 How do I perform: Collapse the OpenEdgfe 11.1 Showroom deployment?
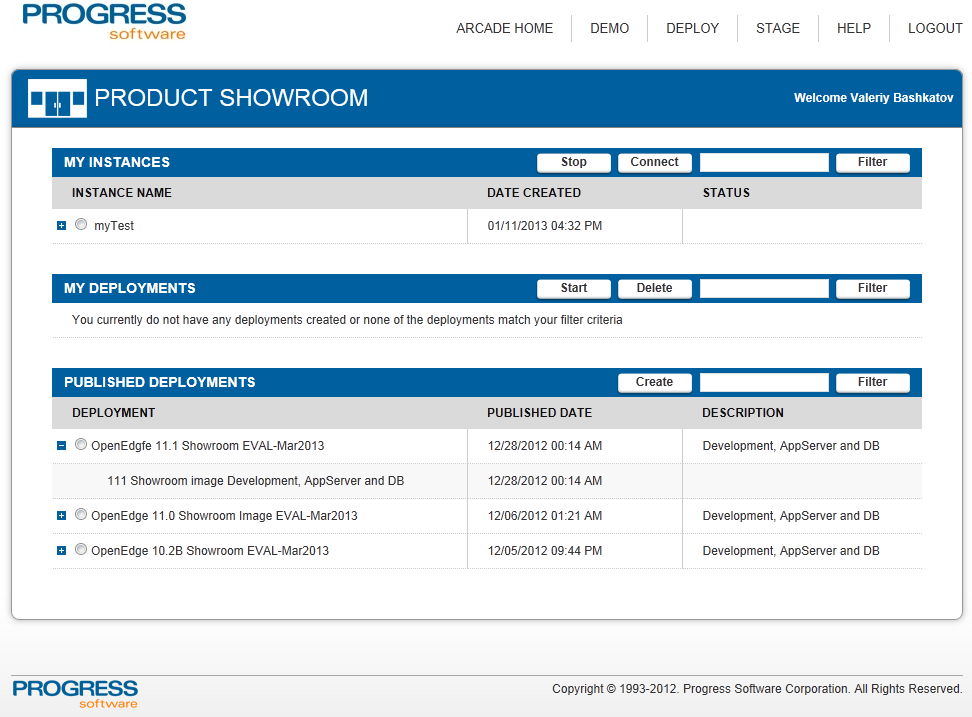pos(61,446)
